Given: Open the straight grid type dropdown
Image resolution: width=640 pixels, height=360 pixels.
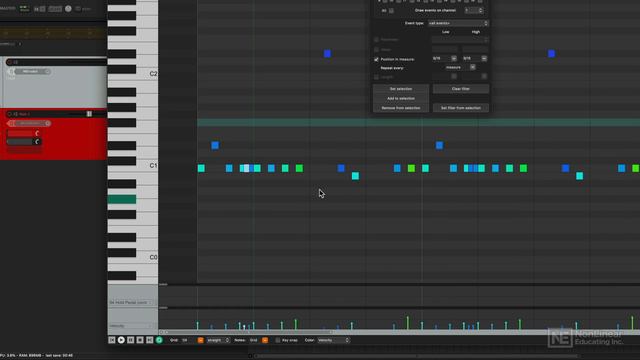Looking at the screenshot, I should [218, 340].
